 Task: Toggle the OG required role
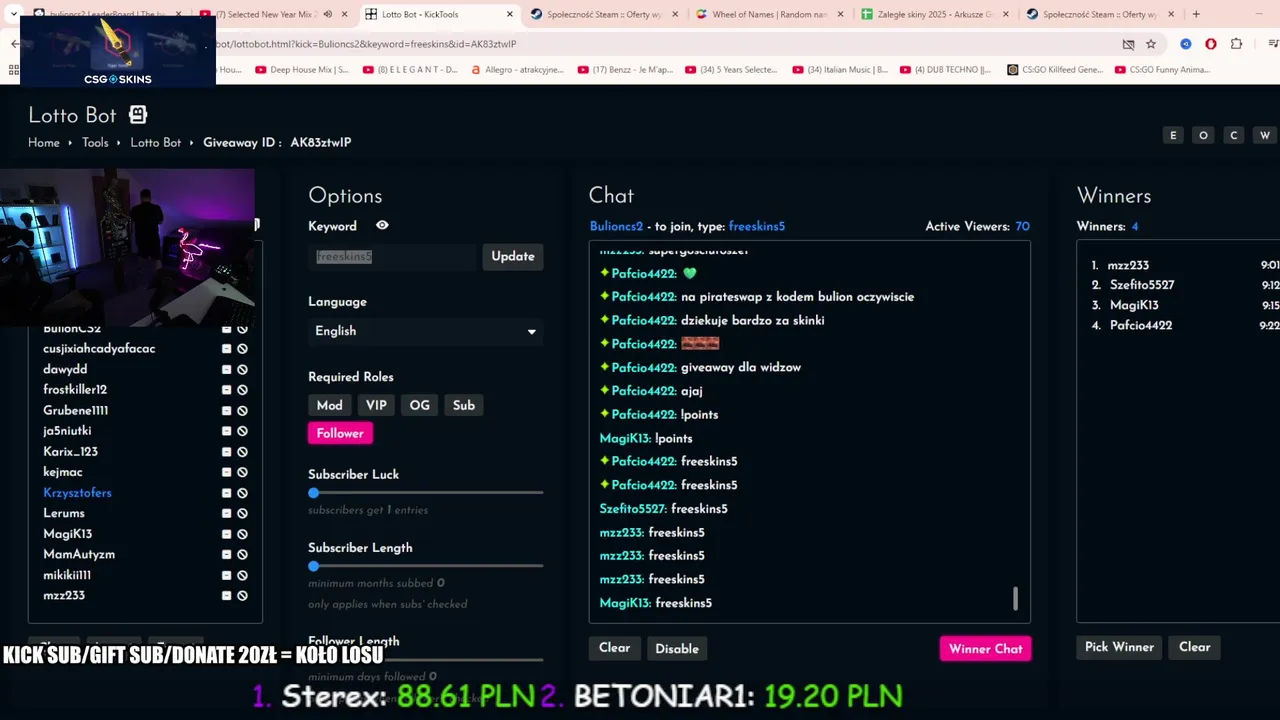(x=419, y=405)
